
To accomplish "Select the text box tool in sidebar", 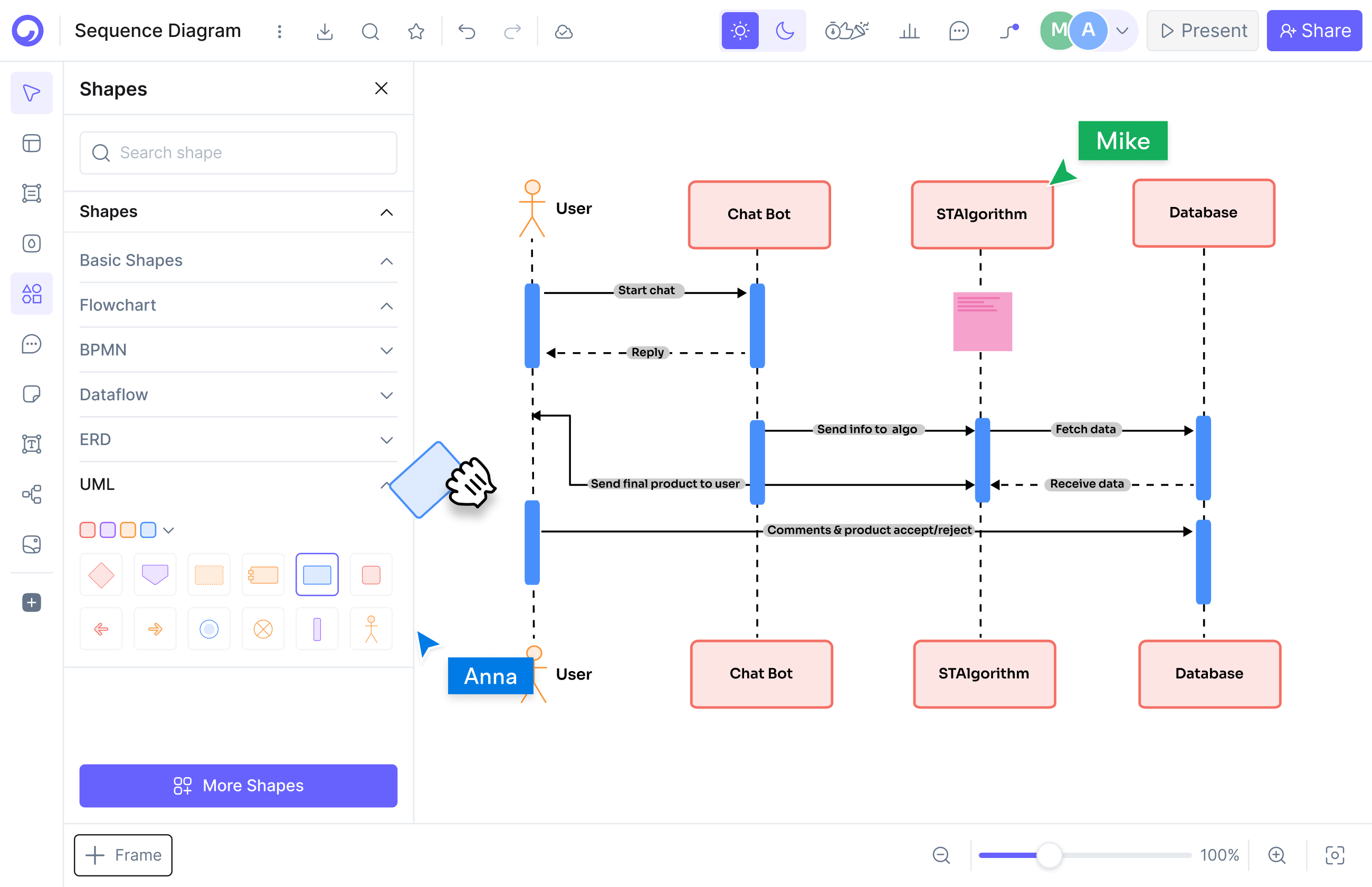I will coord(32,444).
